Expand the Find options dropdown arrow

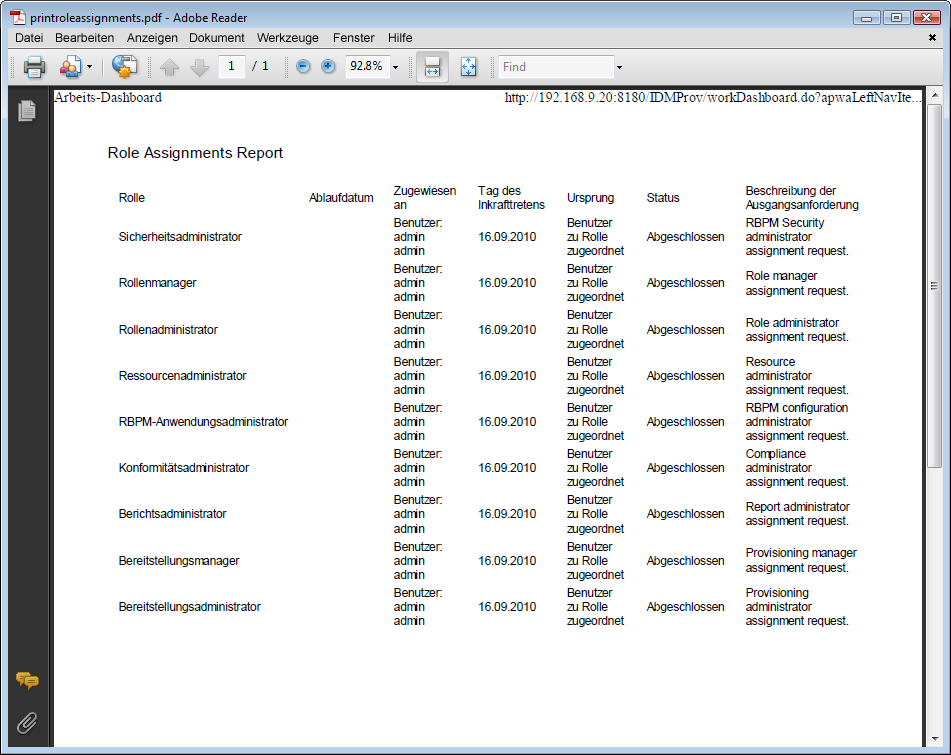click(x=619, y=67)
